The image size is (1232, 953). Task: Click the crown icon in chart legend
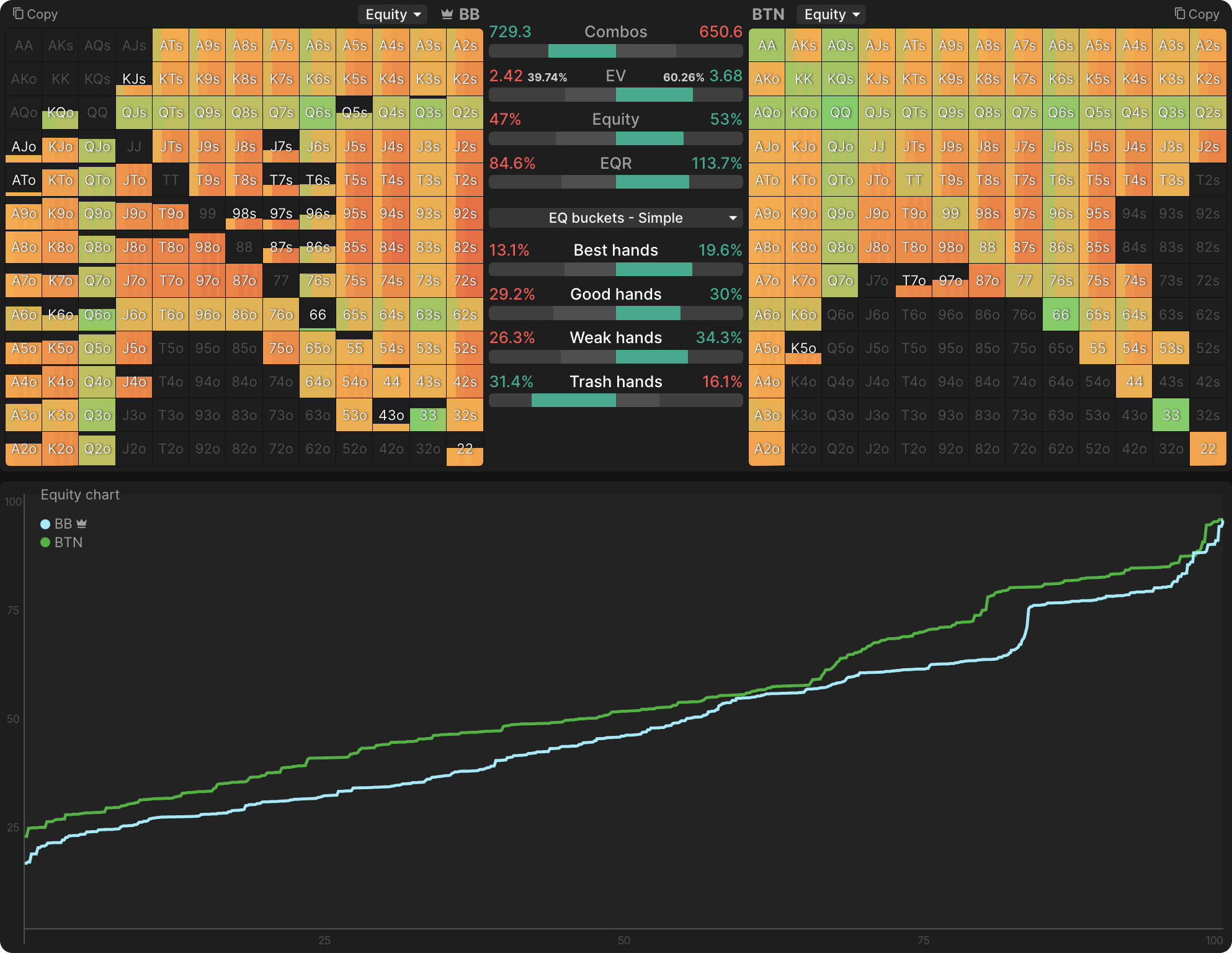tap(82, 524)
